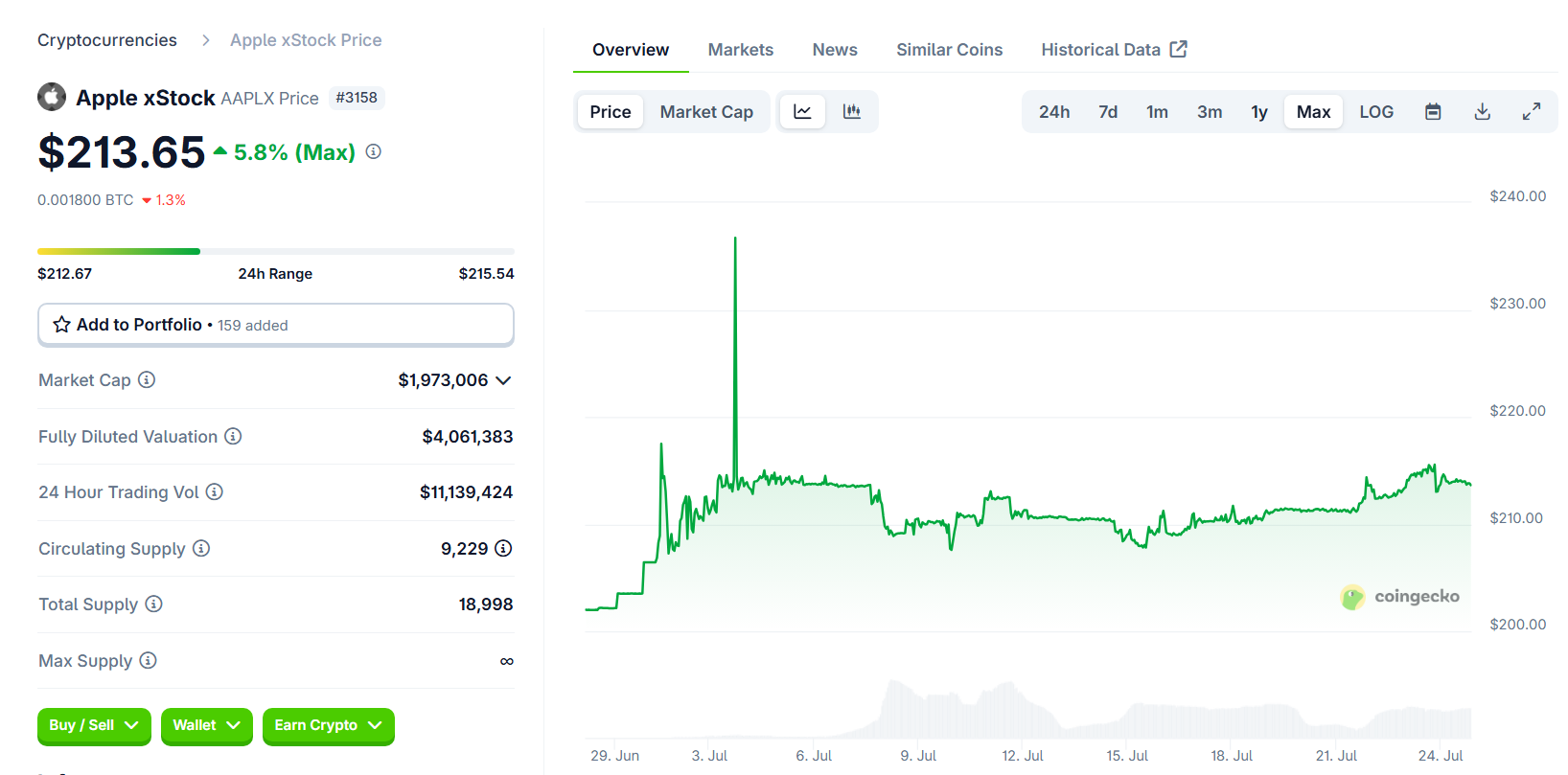The image size is (1568, 775).
Task: Open info icon next to 9,229 value
Action: [503, 548]
